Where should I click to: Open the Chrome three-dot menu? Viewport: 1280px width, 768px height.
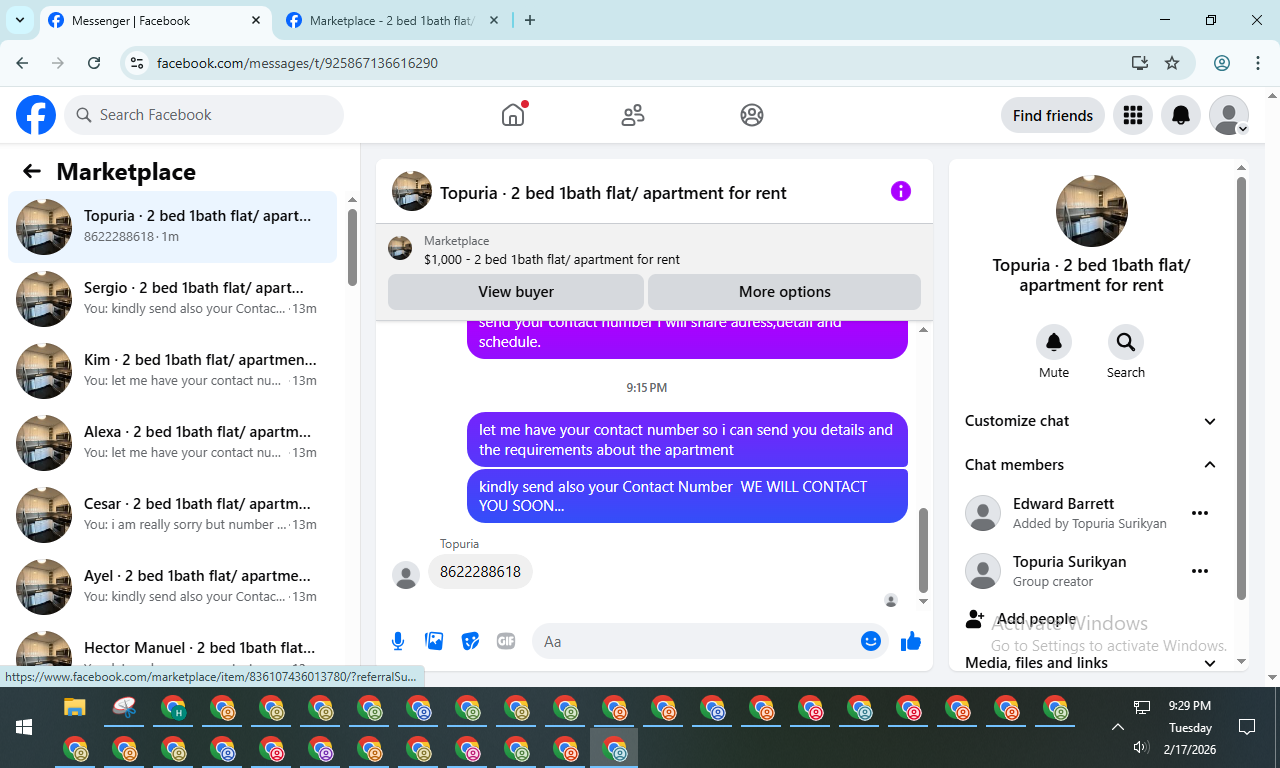click(x=1258, y=63)
